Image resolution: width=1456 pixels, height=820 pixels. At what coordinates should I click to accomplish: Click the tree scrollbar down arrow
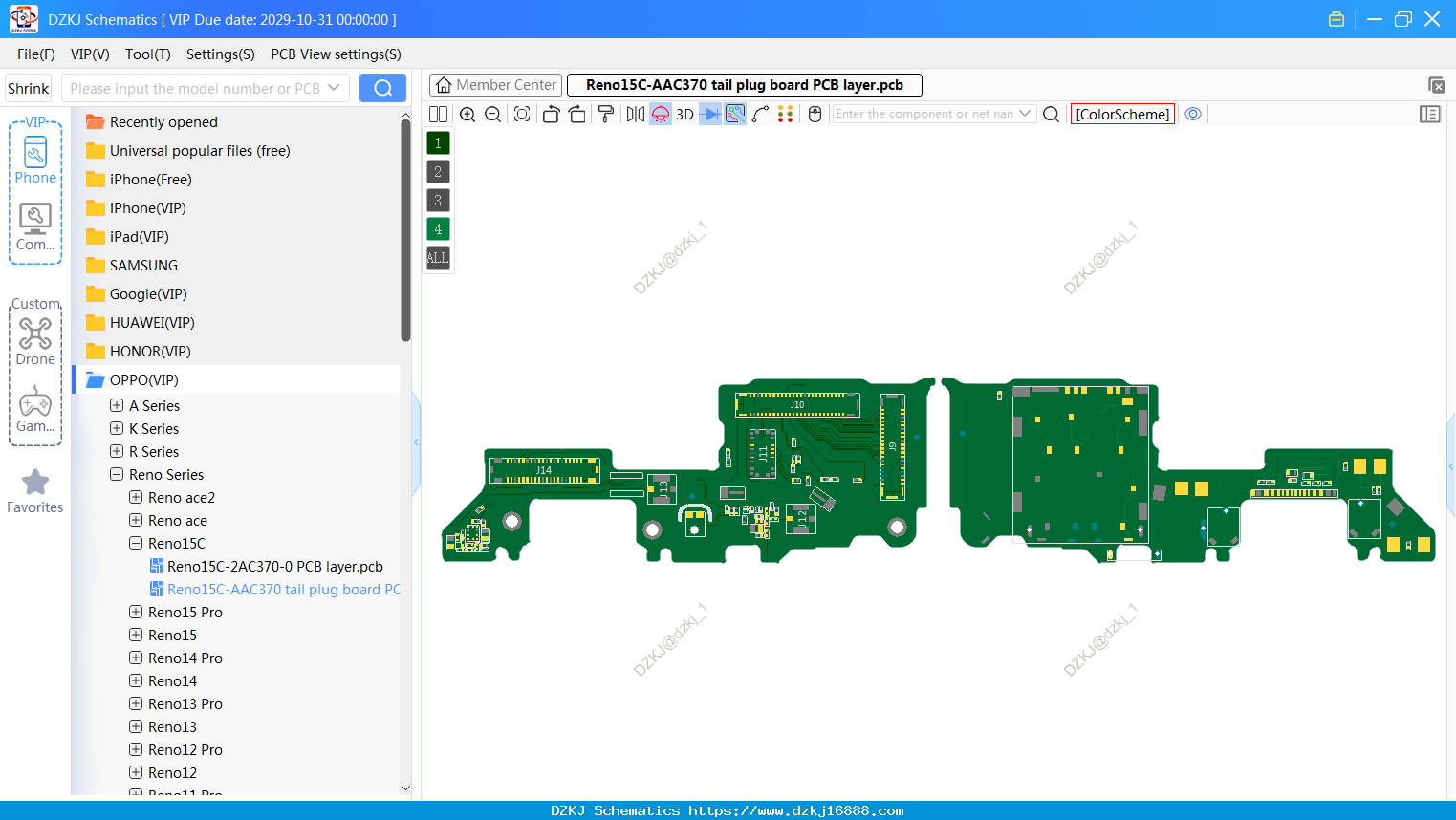(x=405, y=788)
